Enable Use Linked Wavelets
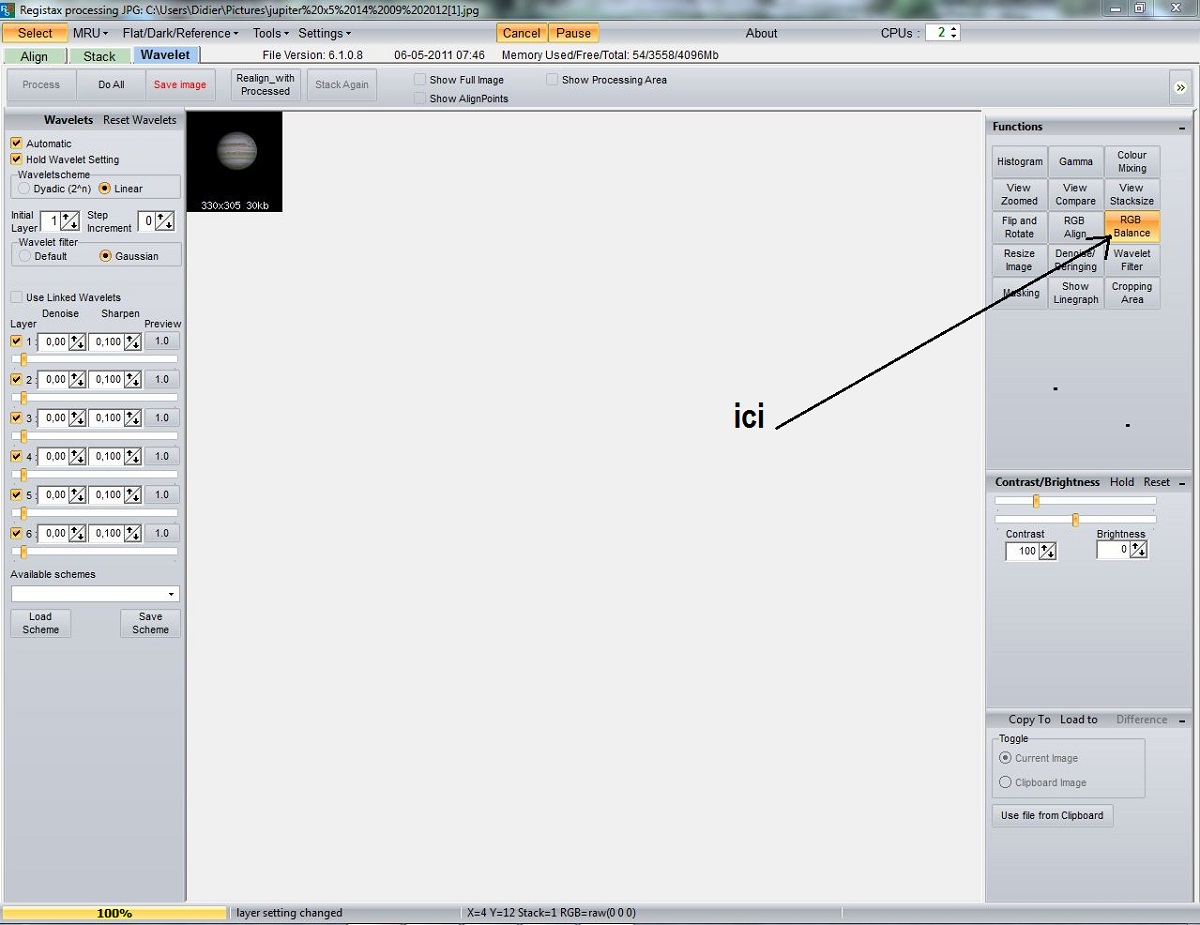The image size is (1200, 925). pos(16,297)
